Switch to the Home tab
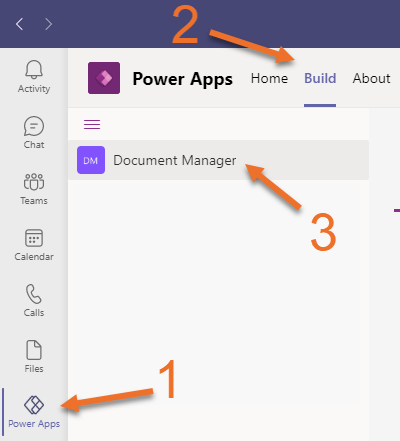The image size is (400, 441). click(269, 79)
